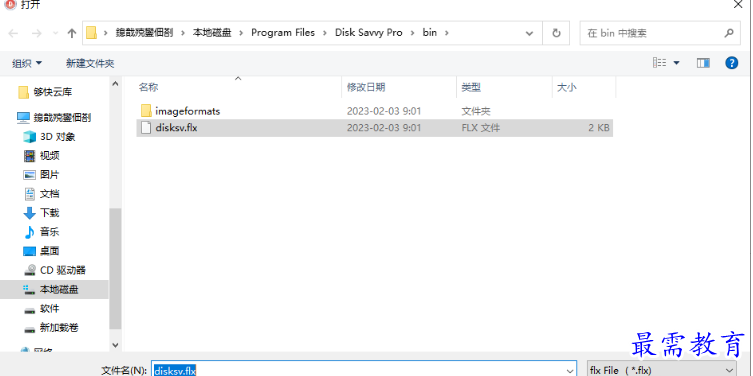Screen dimensions: 753x376
Task: Open the view options dropdown arrow
Action: pos(677,63)
